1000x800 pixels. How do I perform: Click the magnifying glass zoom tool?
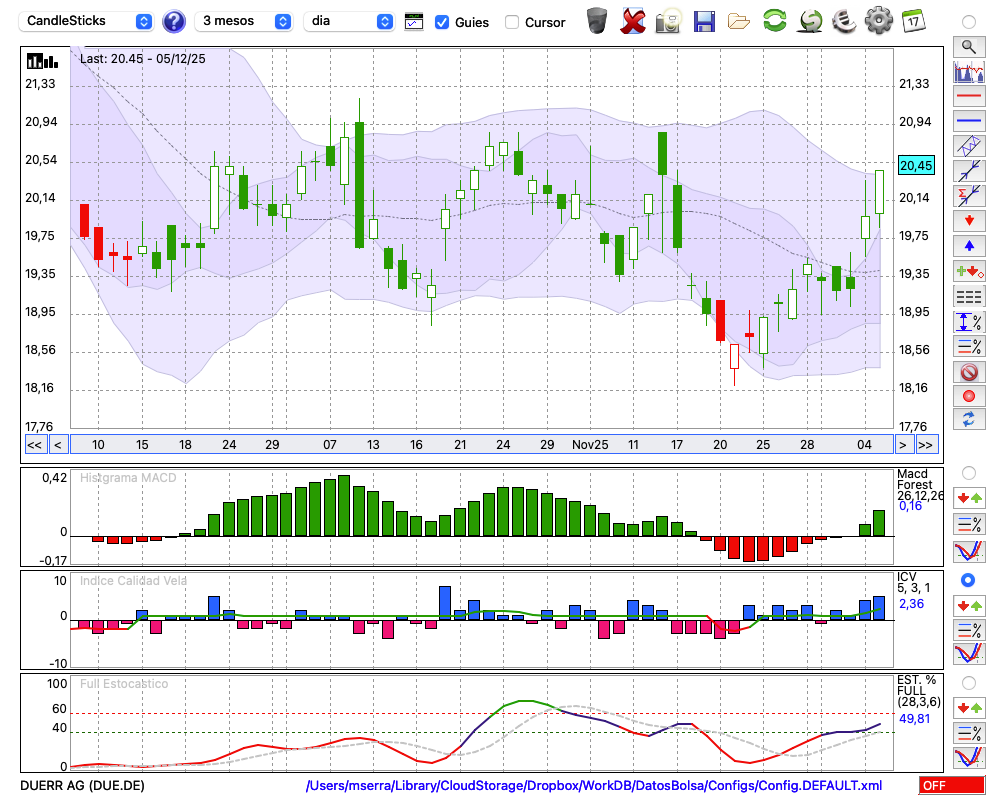pyautogui.click(x=968, y=46)
